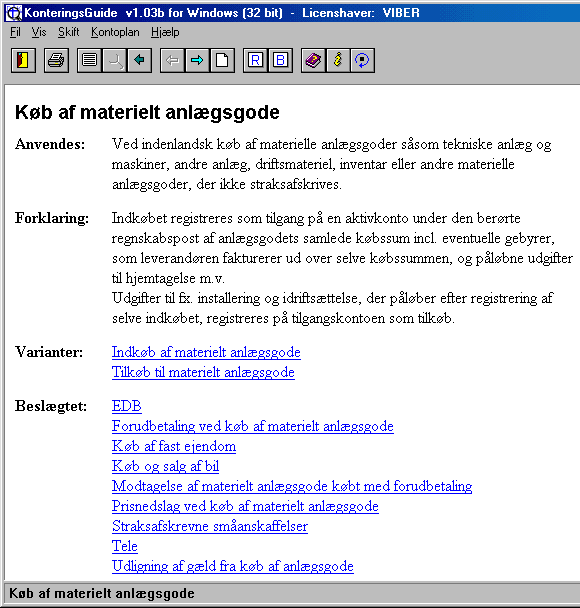Open the contents list toolbar icon
This screenshot has width=580, height=608.
pos(90,60)
